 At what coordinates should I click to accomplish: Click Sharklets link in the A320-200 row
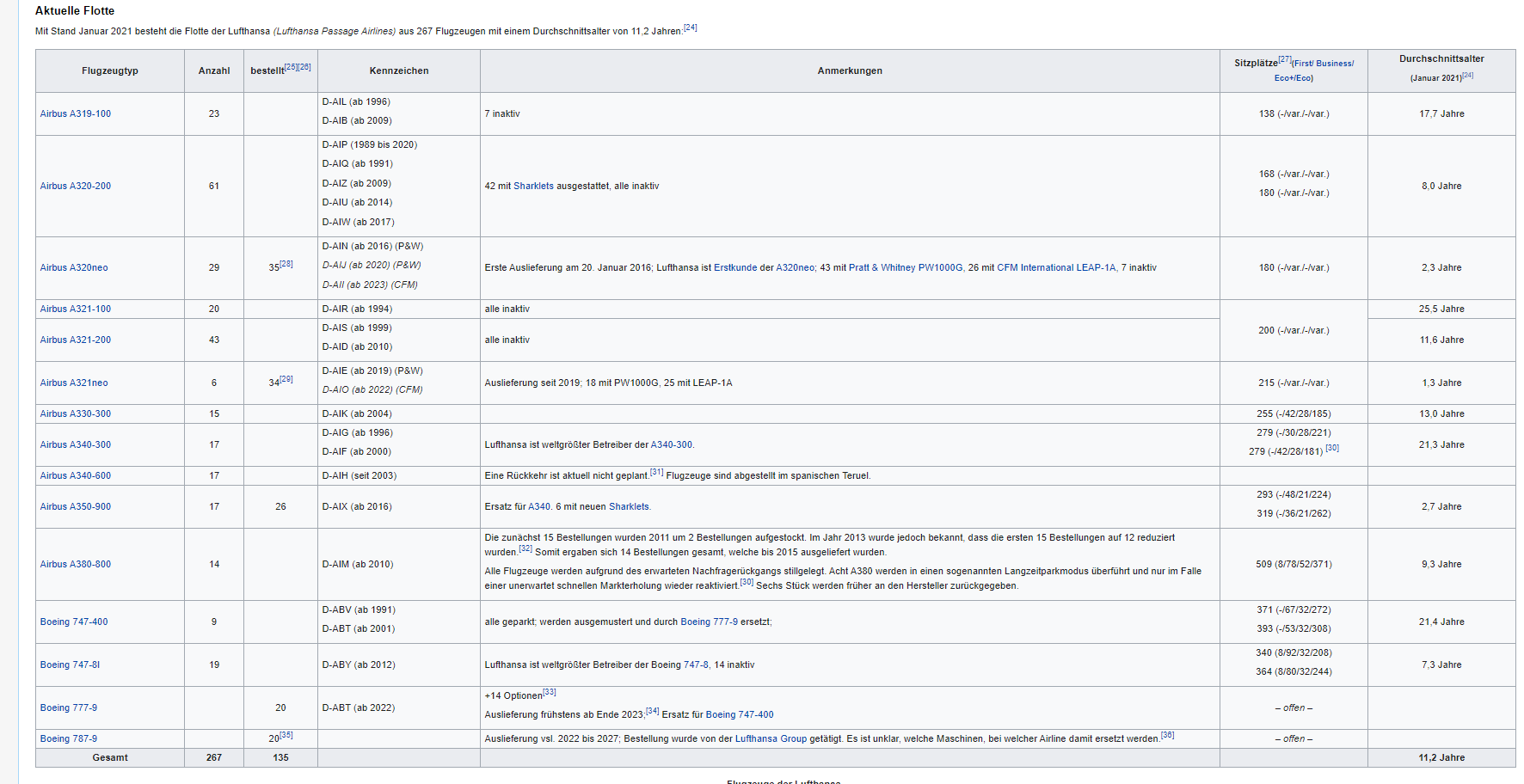tap(534, 186)
